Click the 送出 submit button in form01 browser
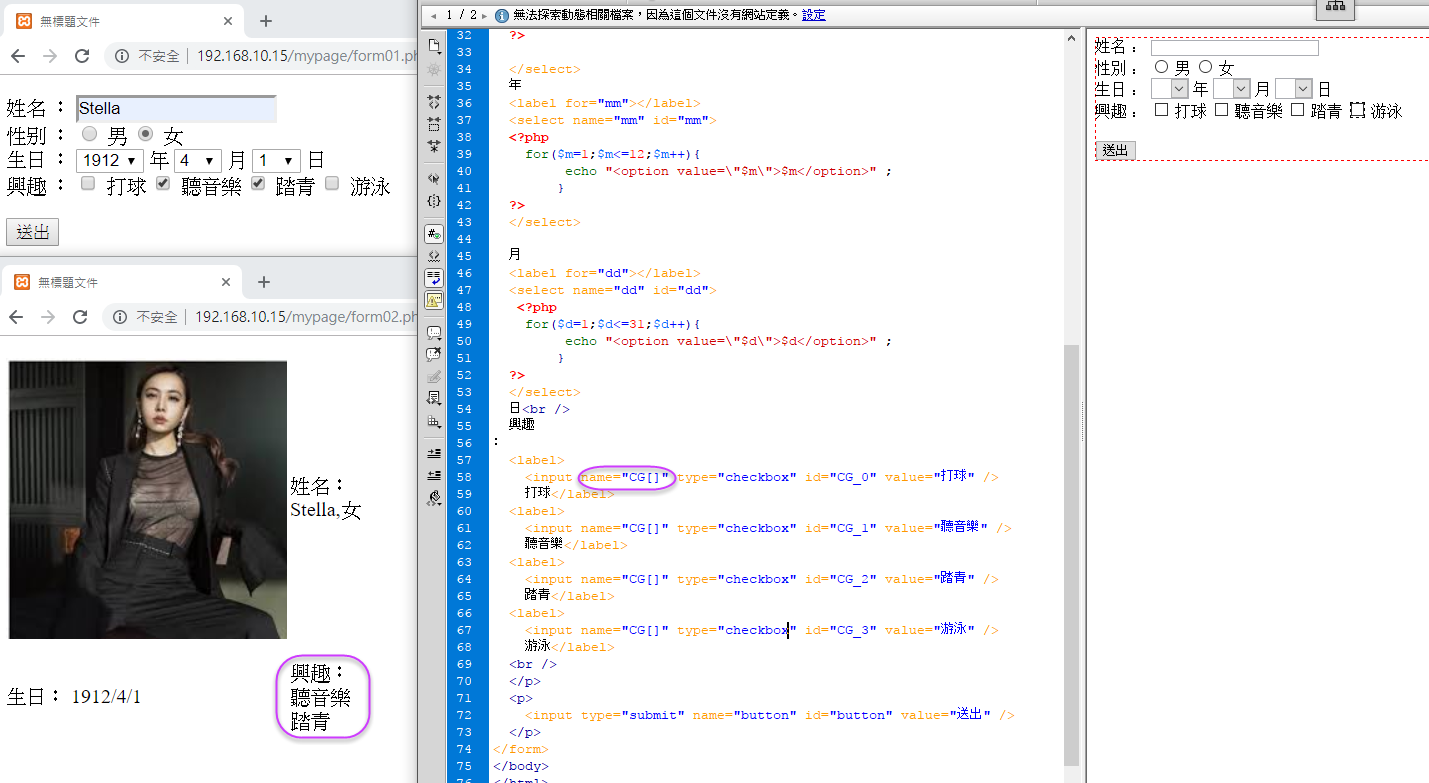The width and height of the screenshot is (1429, 783). (32, 232)
